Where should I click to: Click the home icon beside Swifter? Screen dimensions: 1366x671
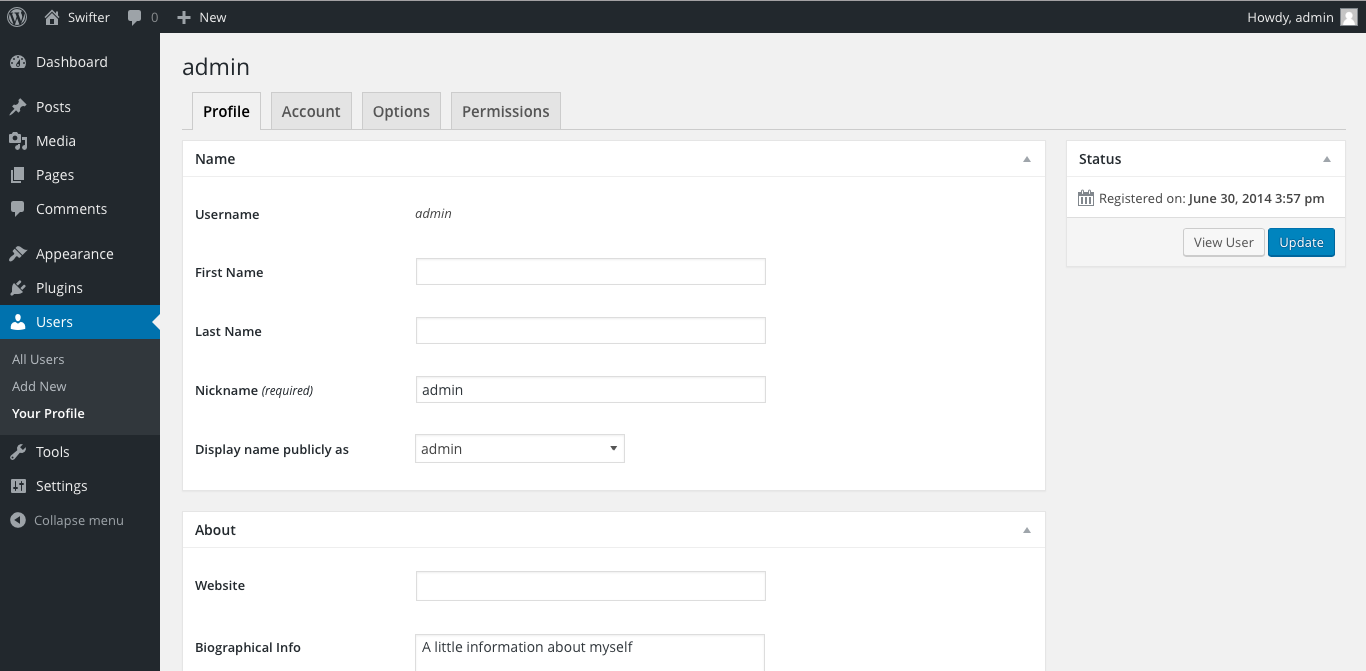[52, 17]
